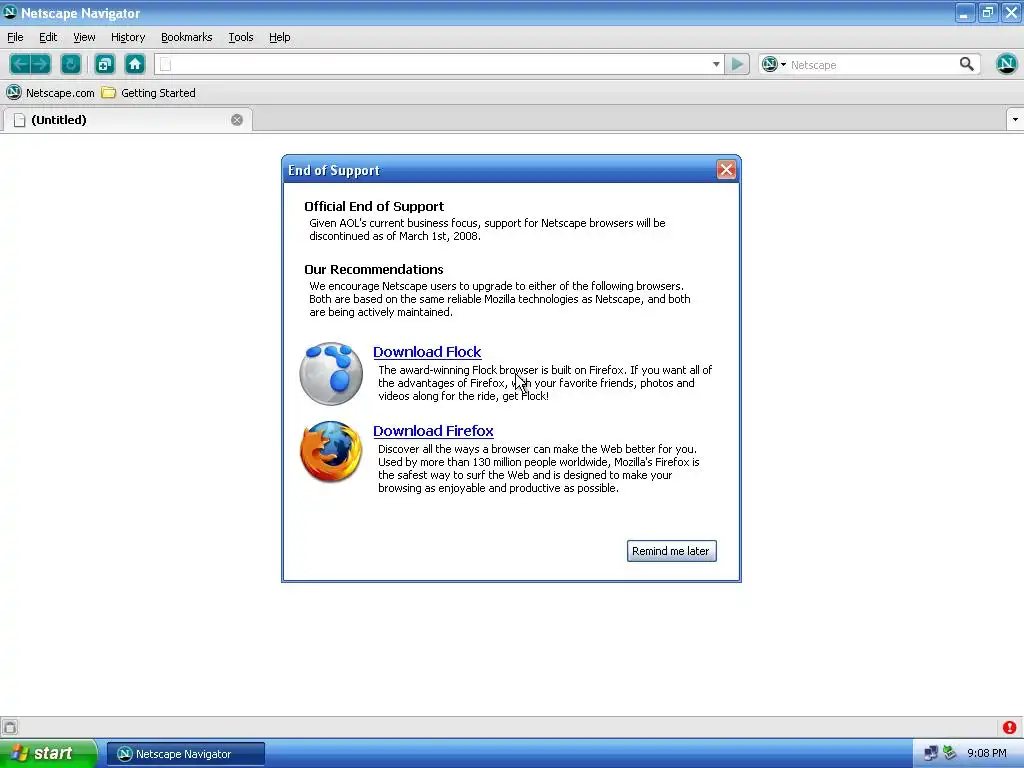Click the Netscape throbber logo
Image resolution: width=1024 pixels, height=768 pixels.
(x=1006, y=64)
